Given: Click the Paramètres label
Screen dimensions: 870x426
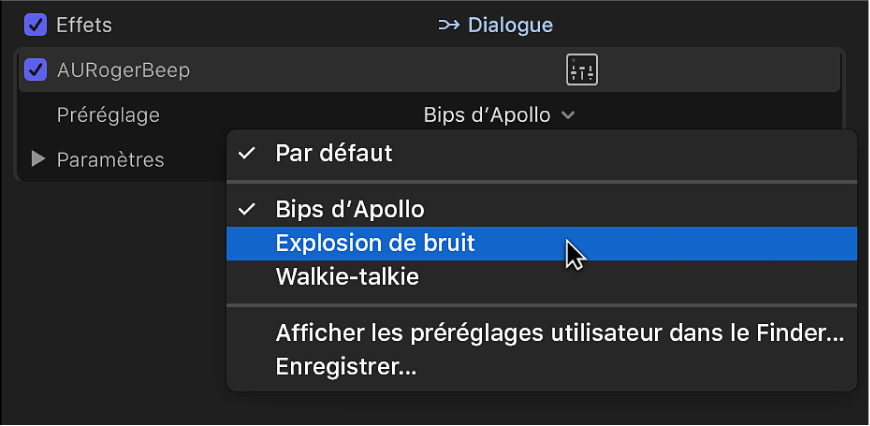Looking at the screenshot, I should tap(110, 159).
